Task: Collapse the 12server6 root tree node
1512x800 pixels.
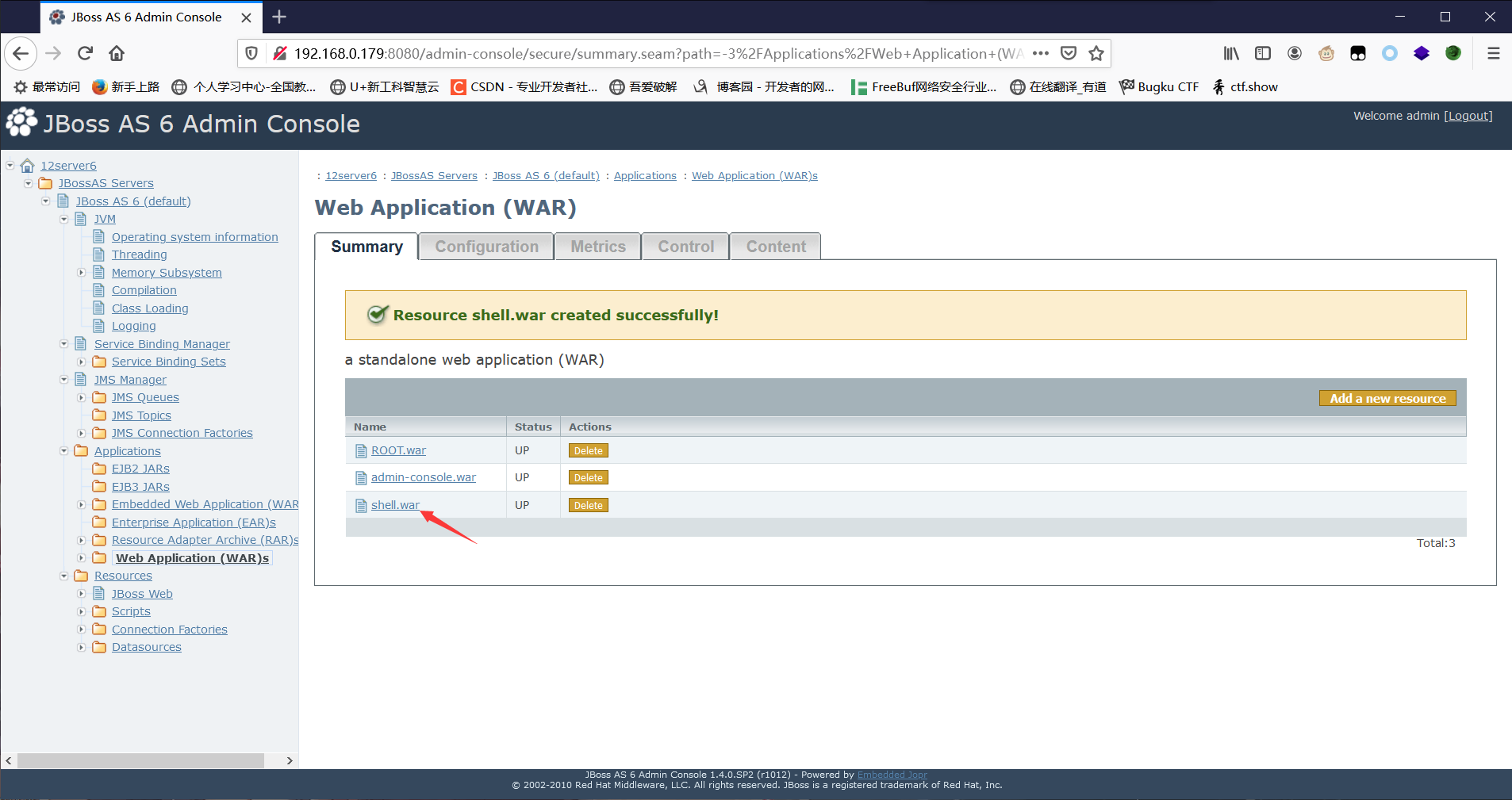Action: (10, 165)
